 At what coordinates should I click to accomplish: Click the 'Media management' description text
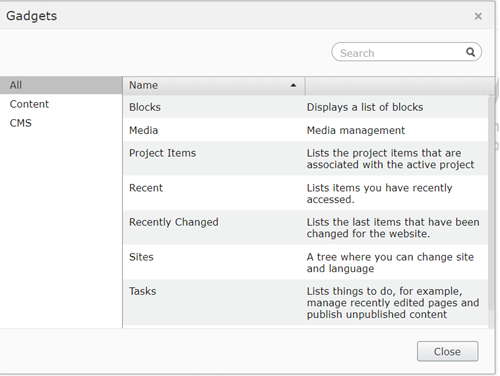click(x=356, y=130)
